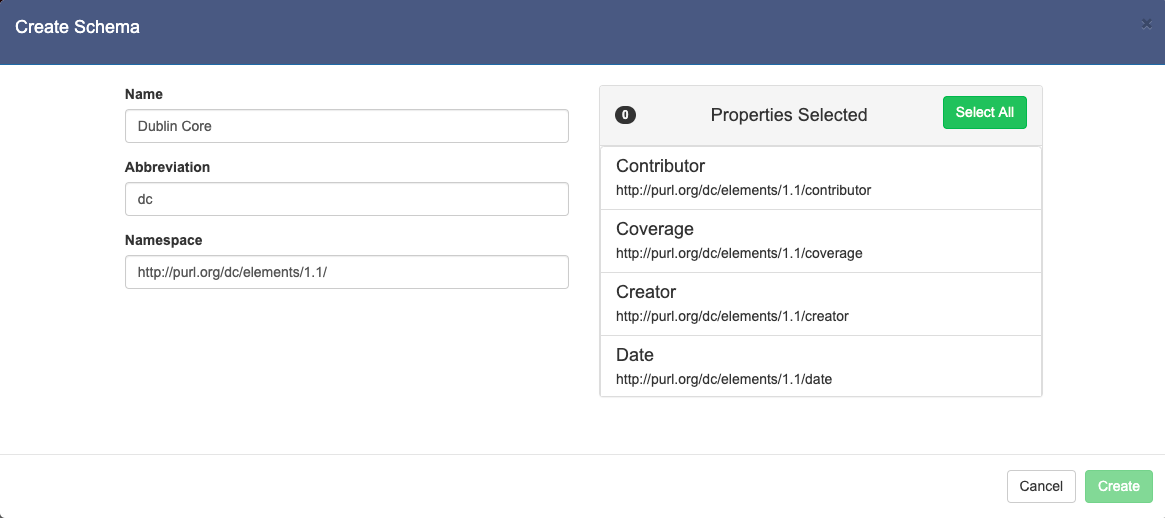Click the Abbreviation field label
Image resolution: width=1165 pixels, height=518 pixels.
pos(167,167)
